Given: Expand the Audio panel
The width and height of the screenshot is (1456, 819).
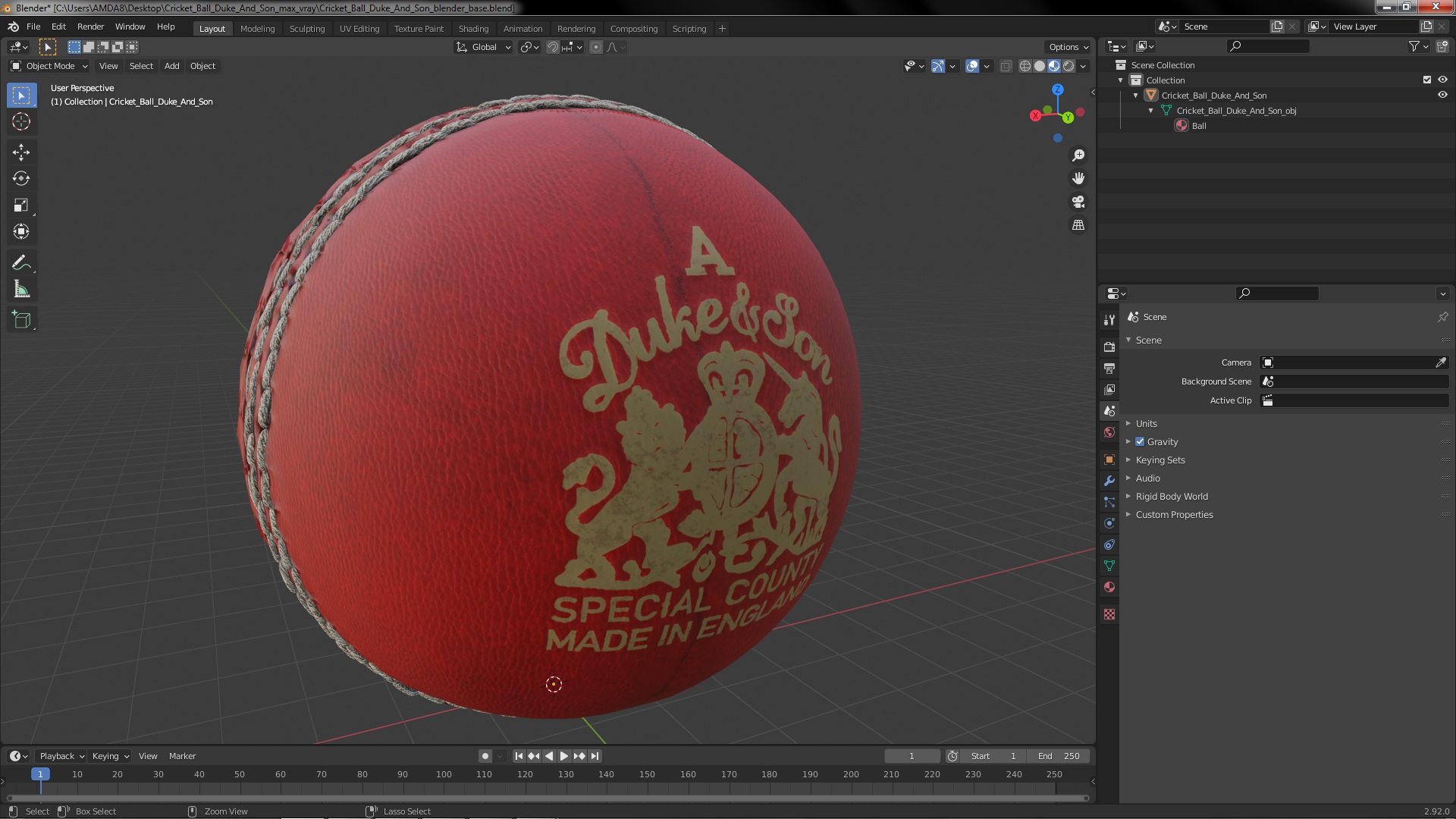Looking at the screenshot, I should pos(1147,478).
